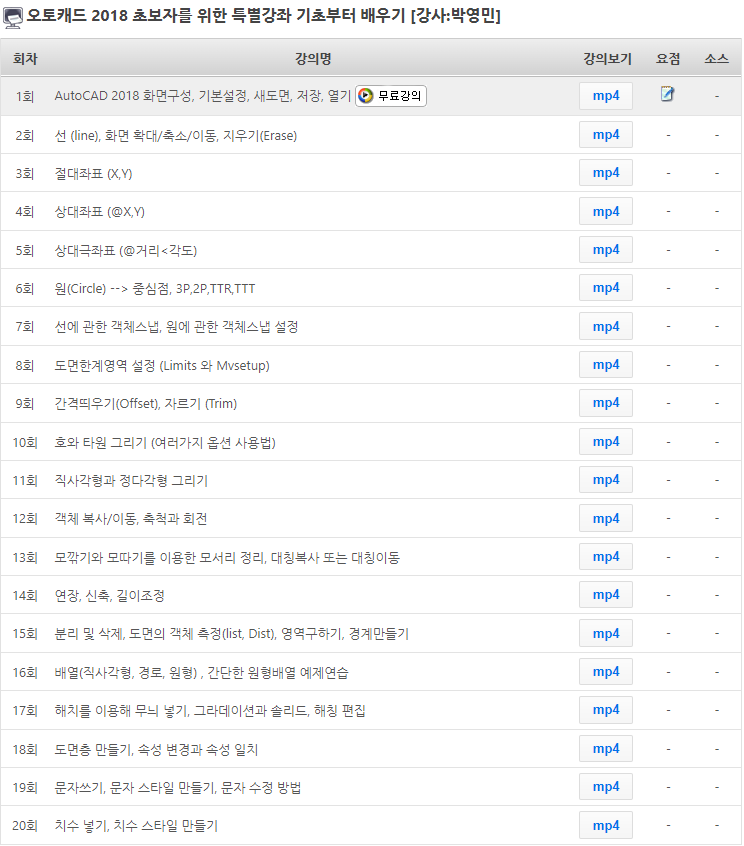
Task: Play mp4 for 4회 상대좌표
Action: click(606, 212)
